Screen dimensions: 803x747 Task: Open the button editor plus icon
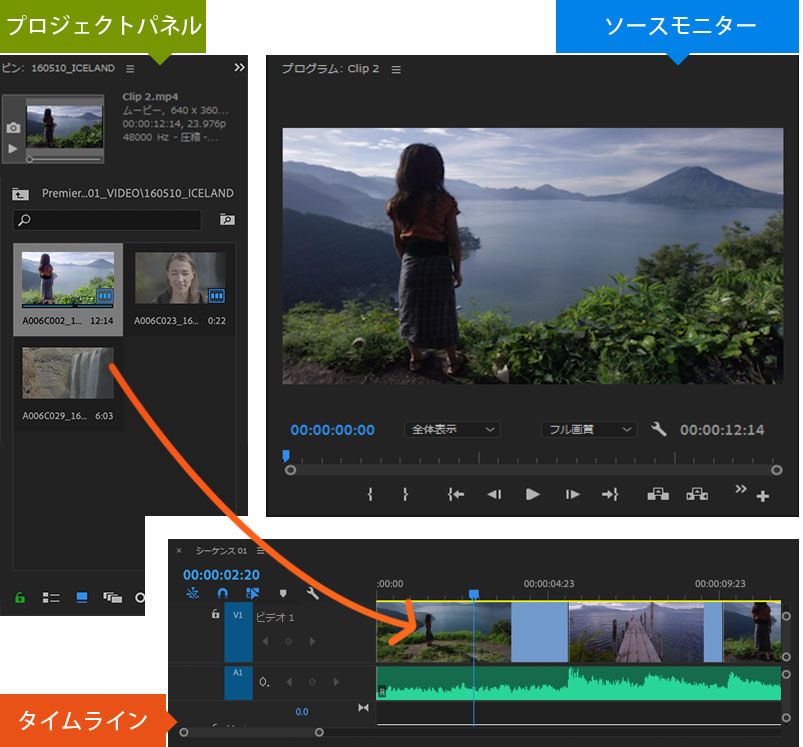pyautogui.click(x=763, y=497)
